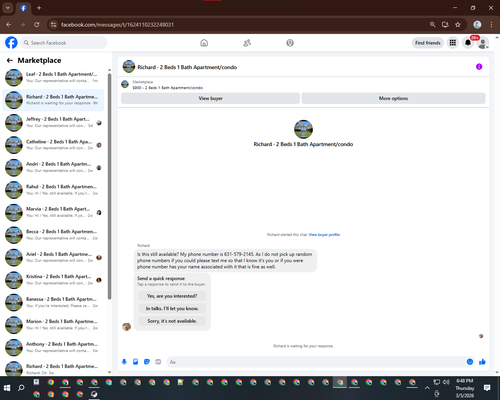Image resolution: width=500 pixels, height=400 pixels.
Task: Open the Catheline conversation
Action: [x=53, y=145]
